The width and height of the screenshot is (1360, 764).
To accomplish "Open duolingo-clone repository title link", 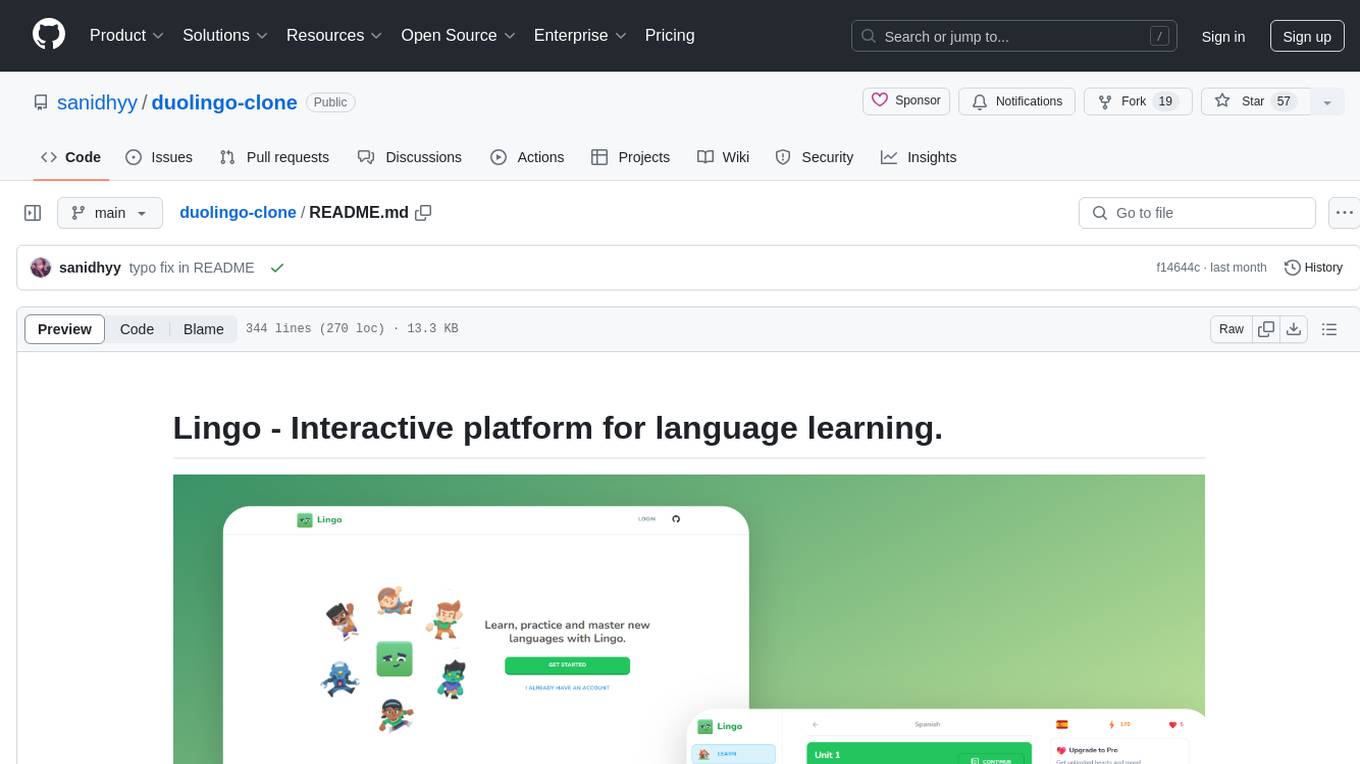I will [x=224, y=102].
